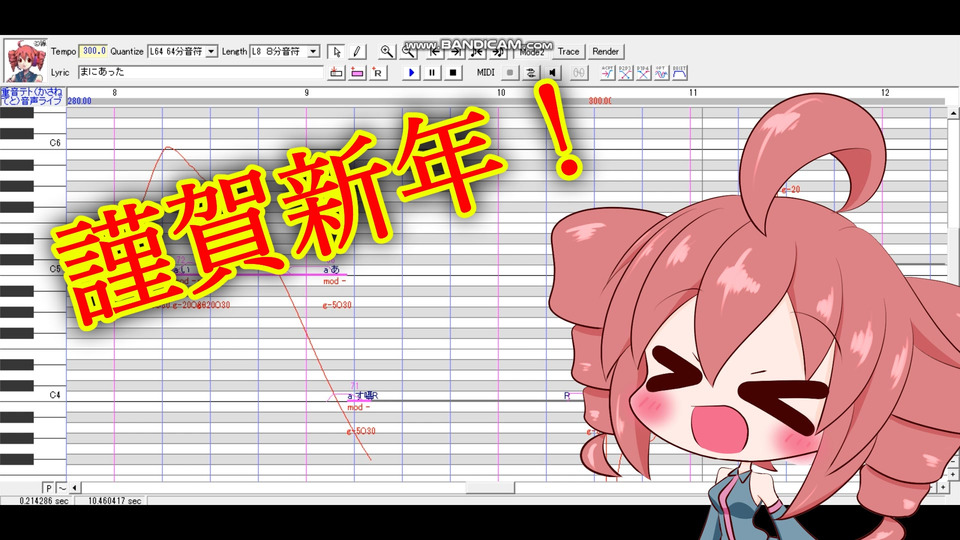
Task: Click the ACPT envelope preset icon
Action: (x=607, y=73)
